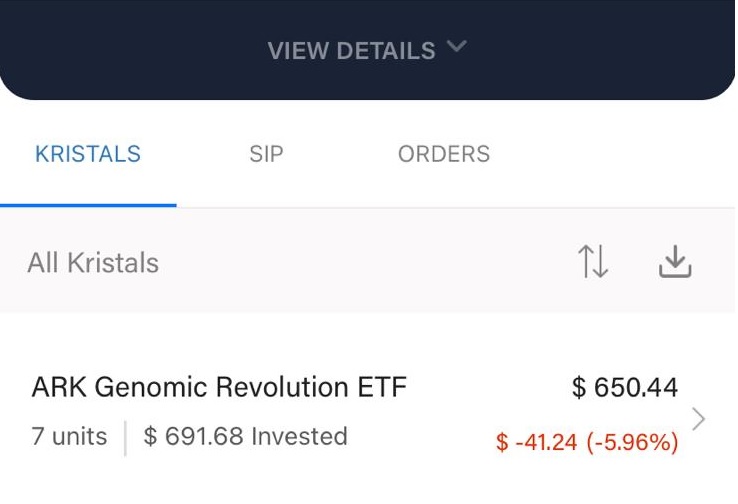This screenshot has height=504, width=738.
Task: Tap the word Invested in ARK row
Action: [299, 436]
